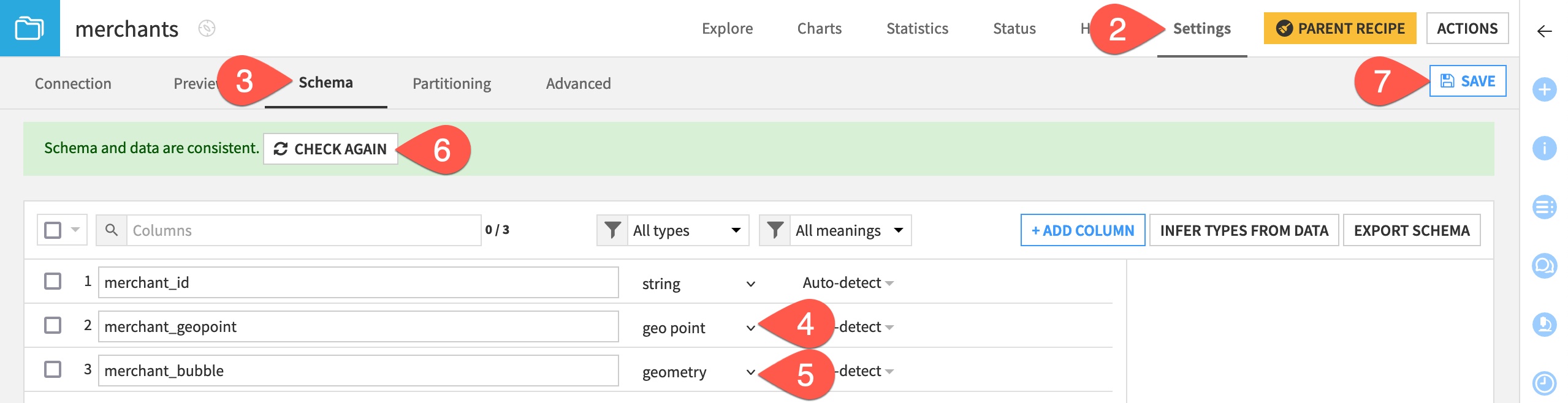Select the Schema sub-tab
1568x403 pixels.
325,83
